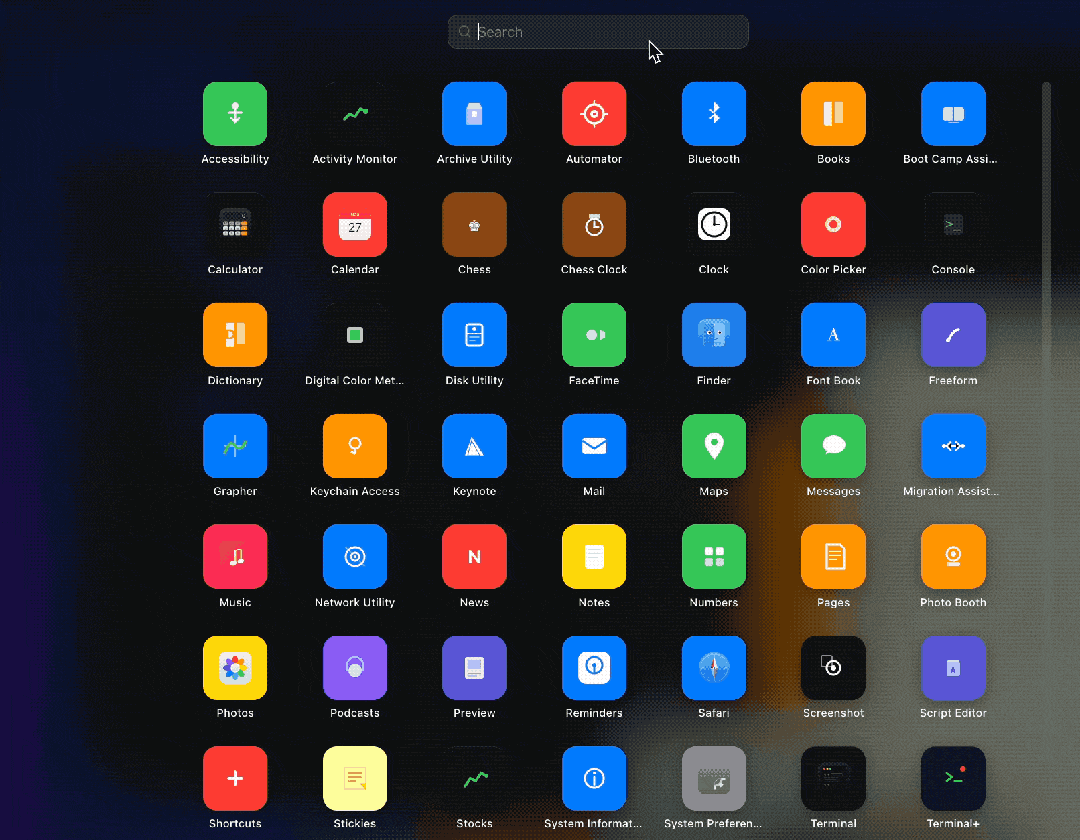Launch Activity Monitor
The width and height of the screenshot is (1080, 840).
[x=354, y=114]
